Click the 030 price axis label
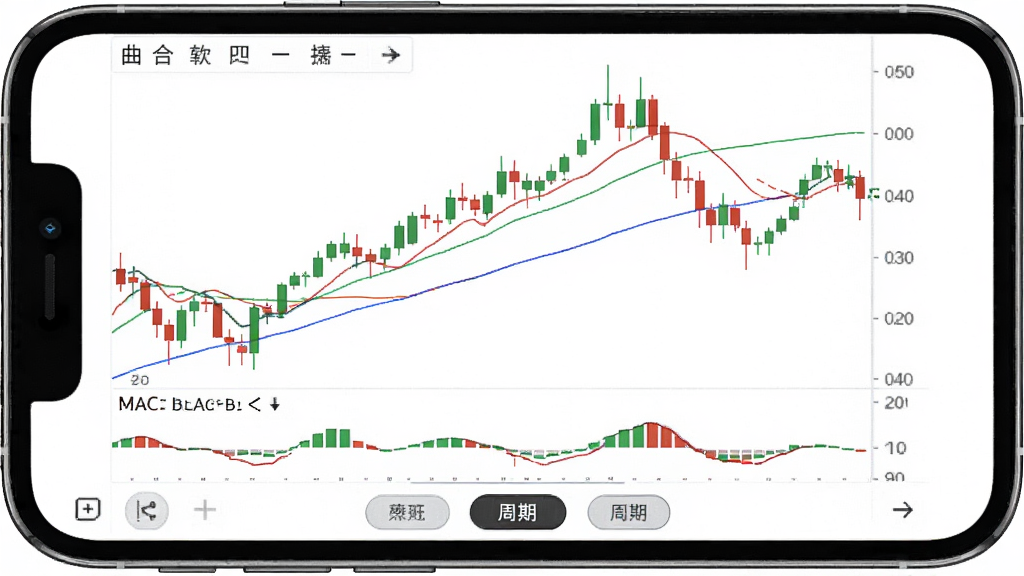This screenshot has height=576, width=1024. [899, 258]
